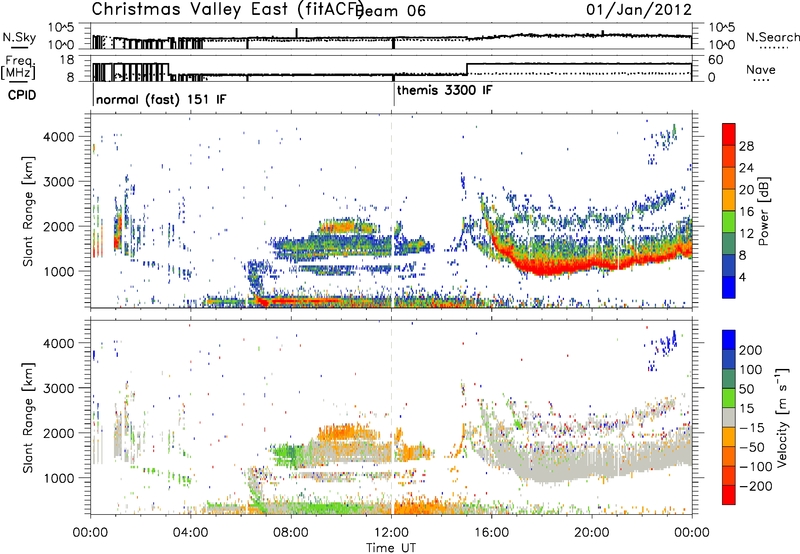Click the '18' frequency axis tick
This screenshot has width=800, height=554.
click(x=66, y=60)
